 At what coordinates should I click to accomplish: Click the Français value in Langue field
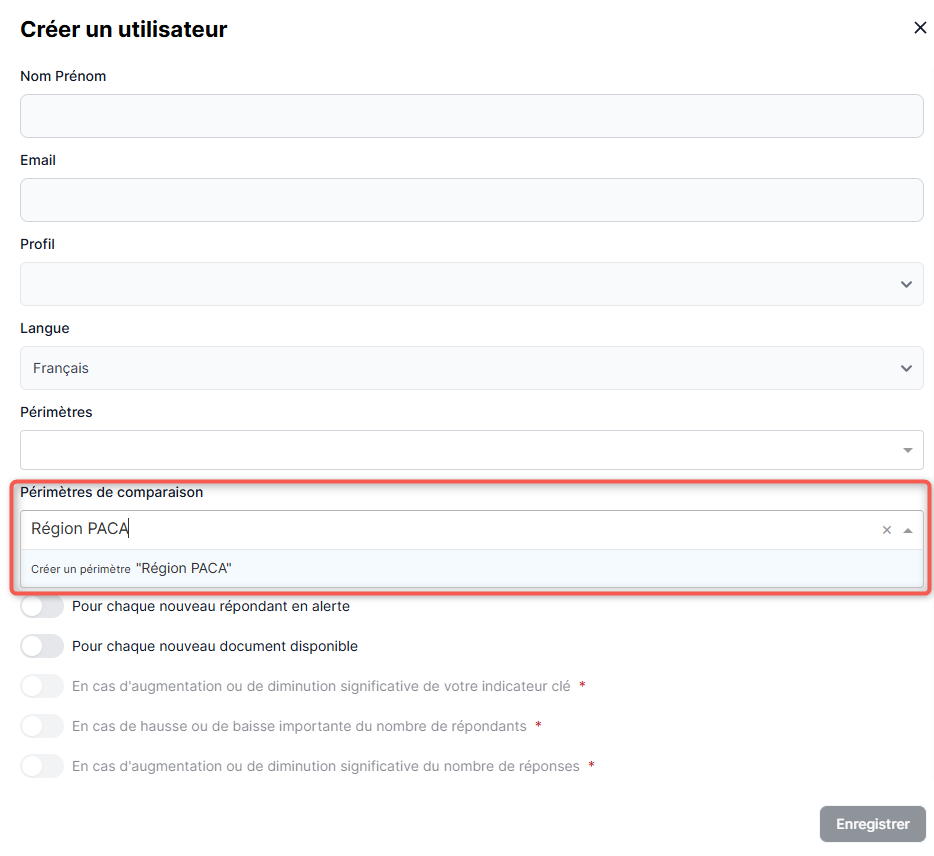(x=61, y=368)
